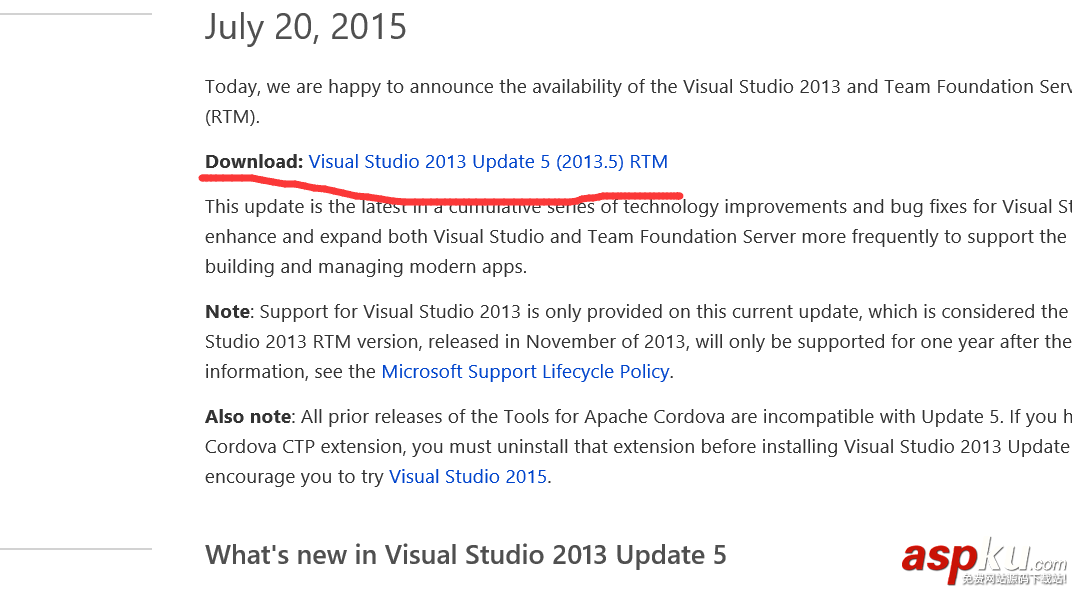Click the "building and managing modern apps." line
Viewport: 1072px width, 591px height.
click(365, 267)
